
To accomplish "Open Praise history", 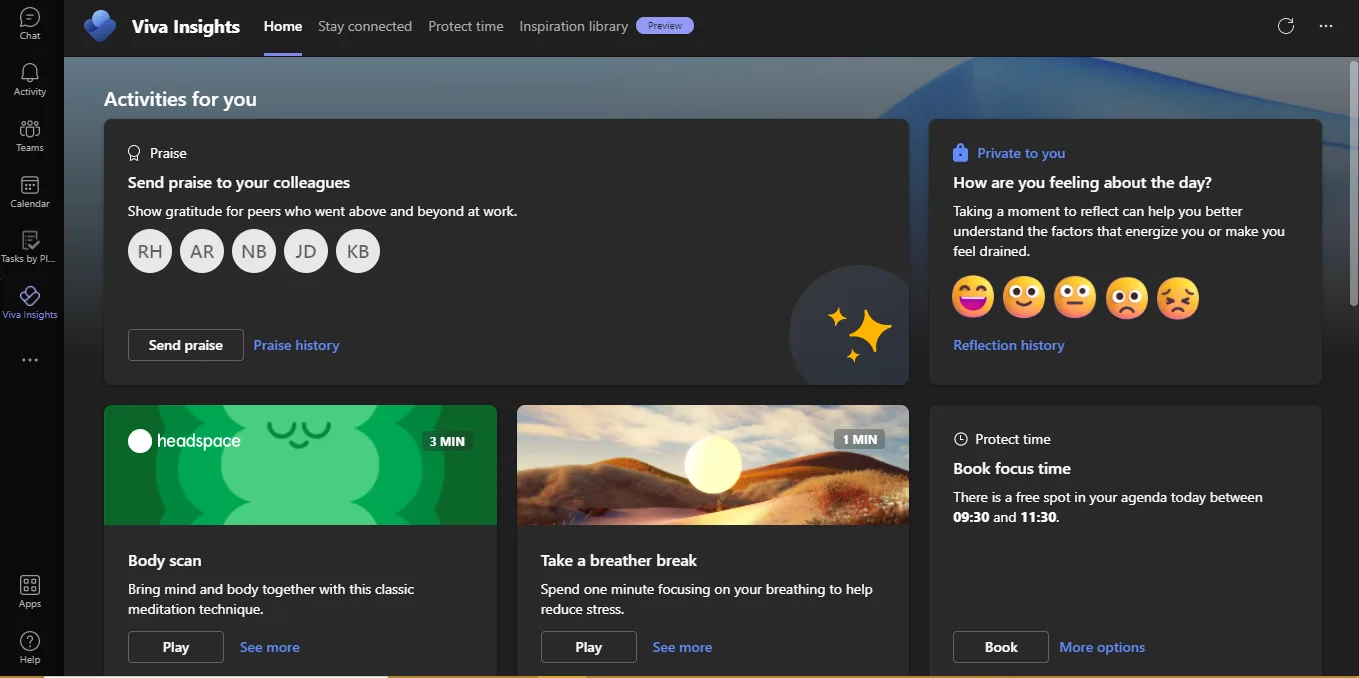I will (296, 345).
